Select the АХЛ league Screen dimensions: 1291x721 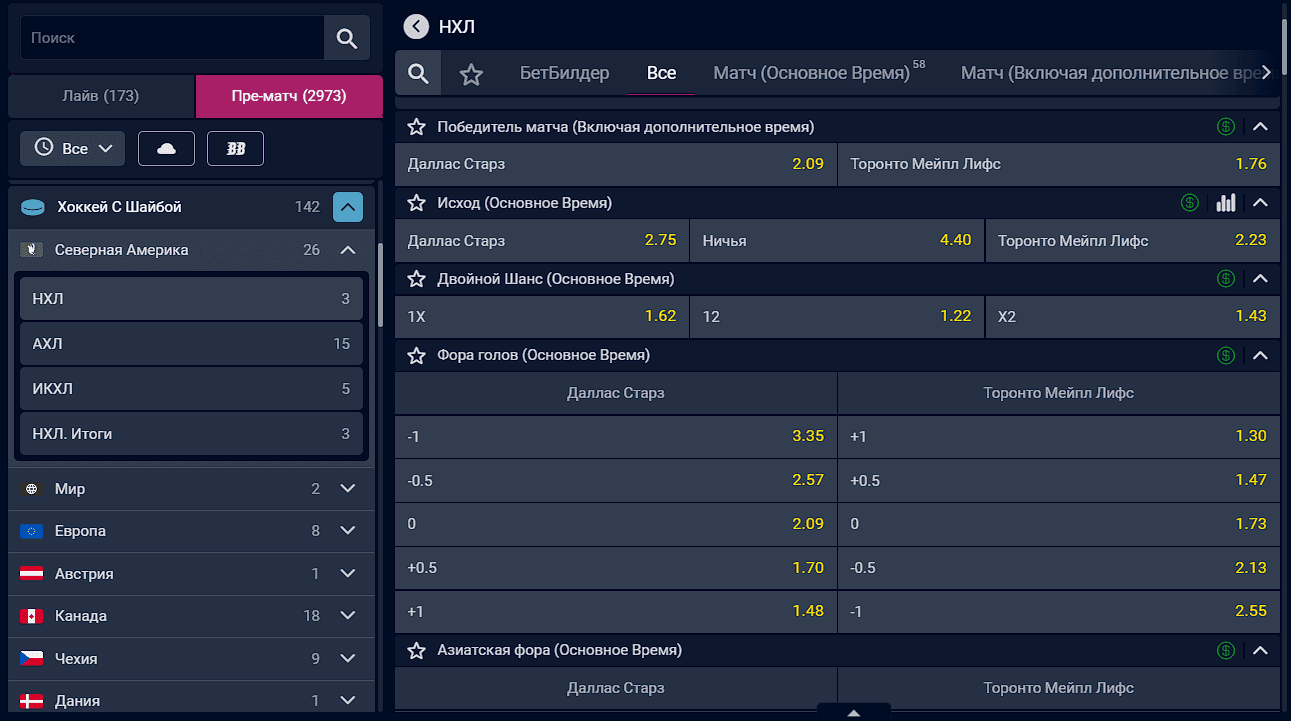[x=191, y=344]
